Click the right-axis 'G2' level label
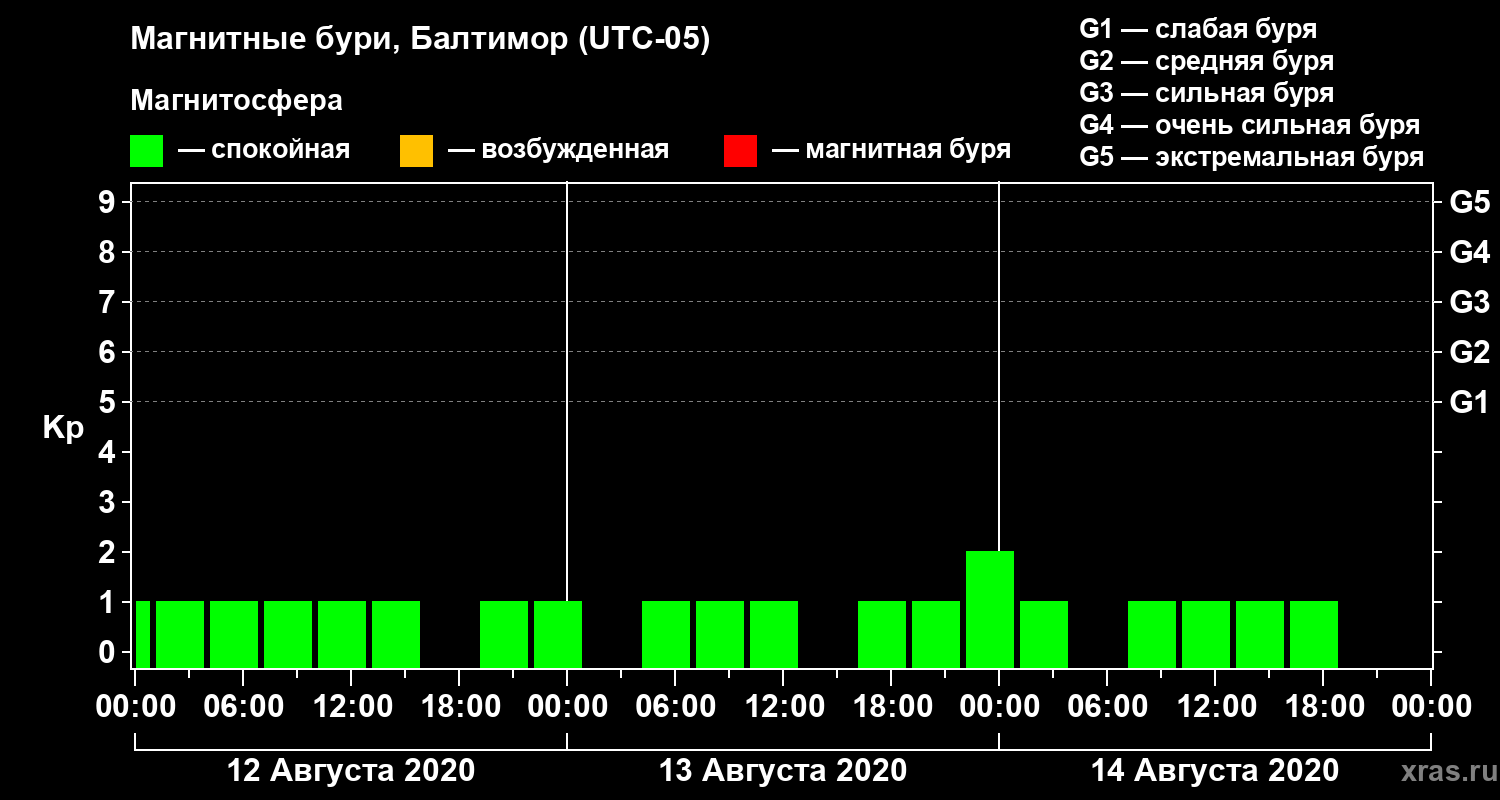 tap(1469, 353)
